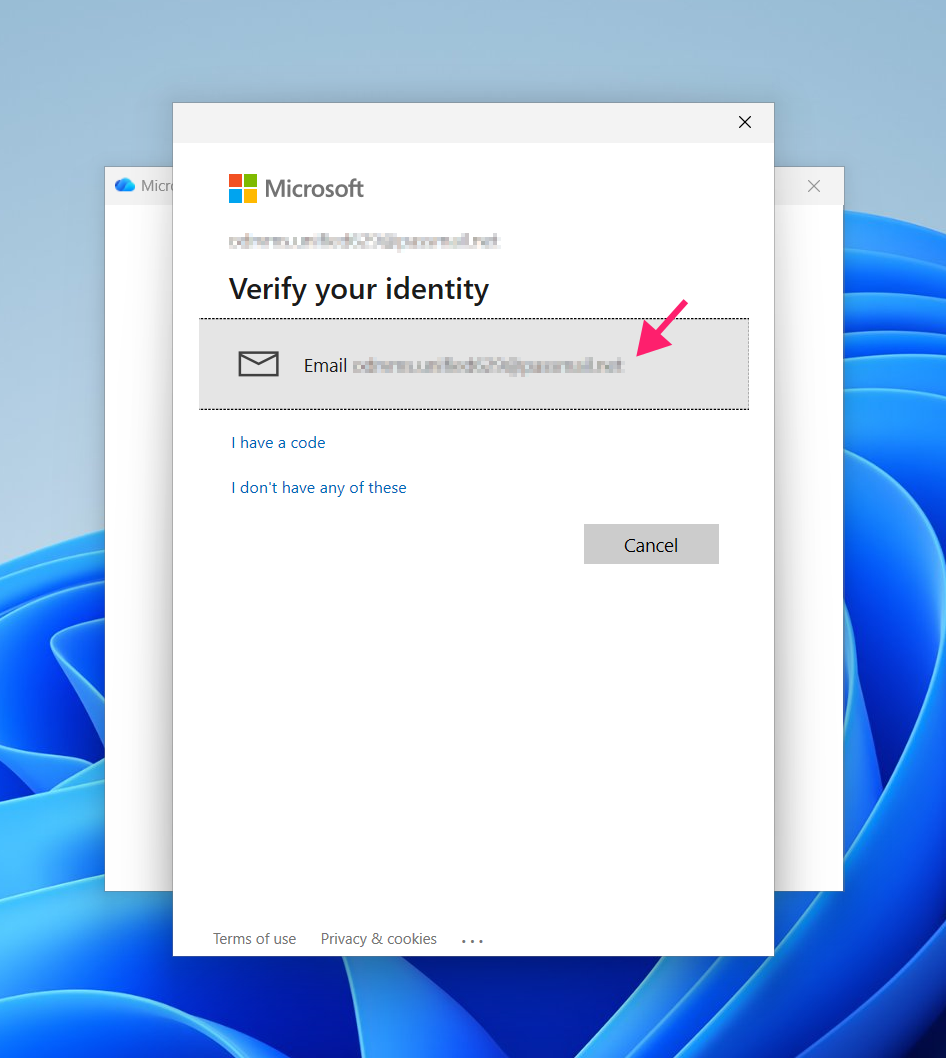Viewport: 946px width, 1058px height.
Task: Click "I don't have any of these" link
Action: click(x=318, y=488)
